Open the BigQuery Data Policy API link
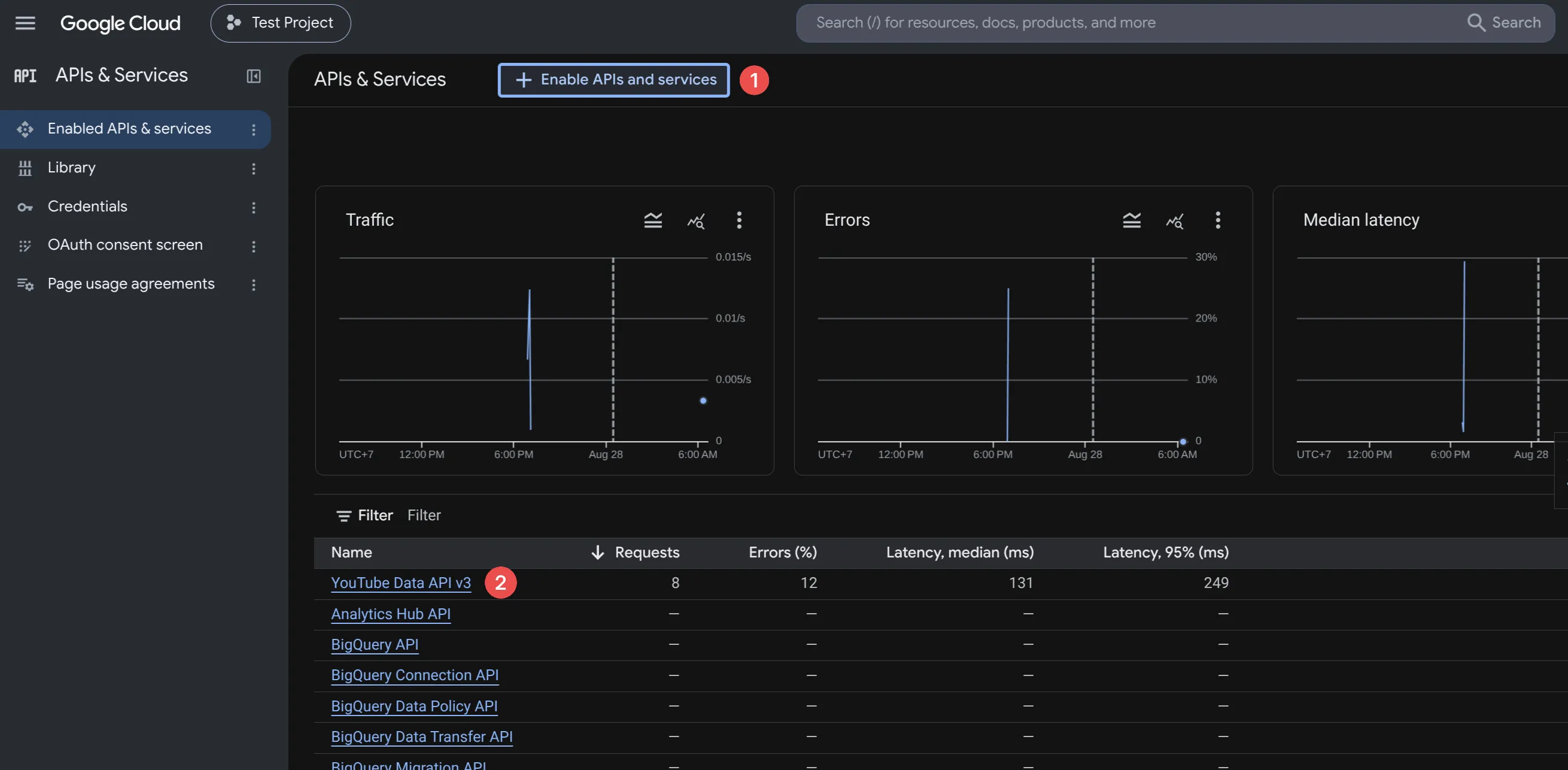The height and width of the screenshot is (770, 1568). [415, 706]
